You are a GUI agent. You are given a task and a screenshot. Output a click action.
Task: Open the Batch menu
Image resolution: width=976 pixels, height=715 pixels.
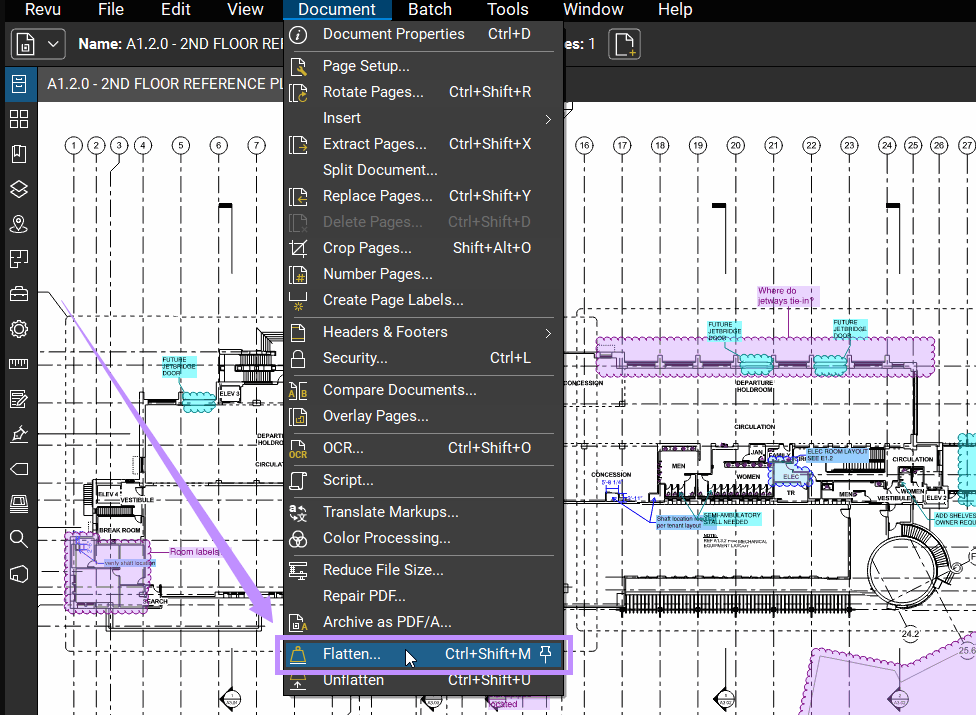(429, 10)
